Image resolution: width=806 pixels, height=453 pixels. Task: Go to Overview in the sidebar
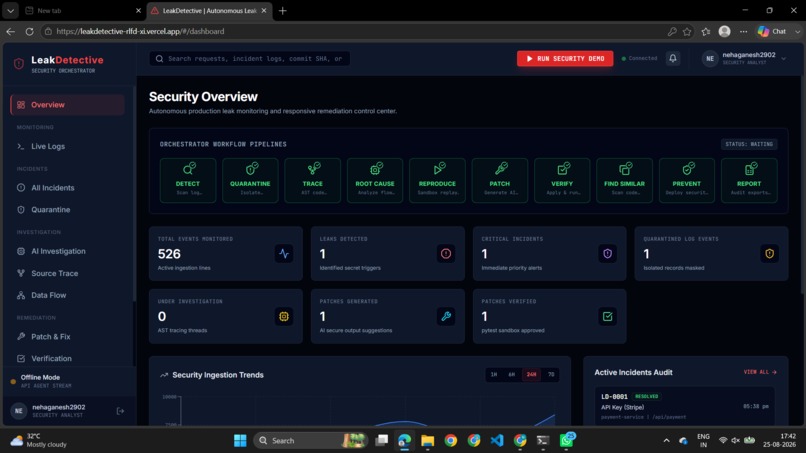pyautogui.click(x=67, y=105)
